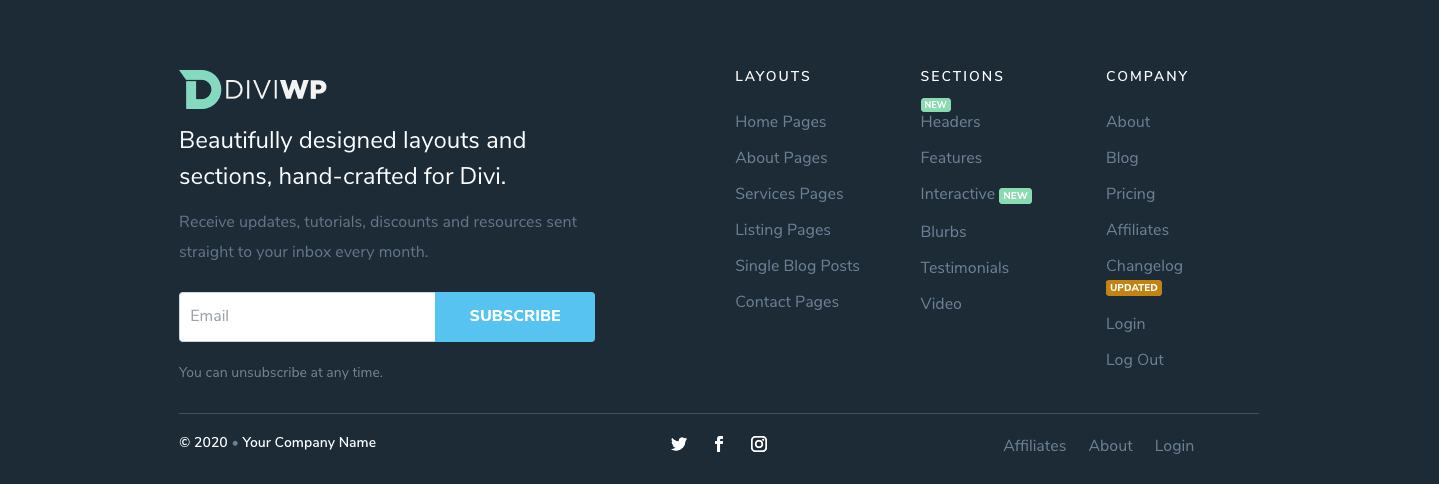Viewport: 1439px width, 484px height.
Task: Focus the Email input field
Action: [x=307, y=316]
